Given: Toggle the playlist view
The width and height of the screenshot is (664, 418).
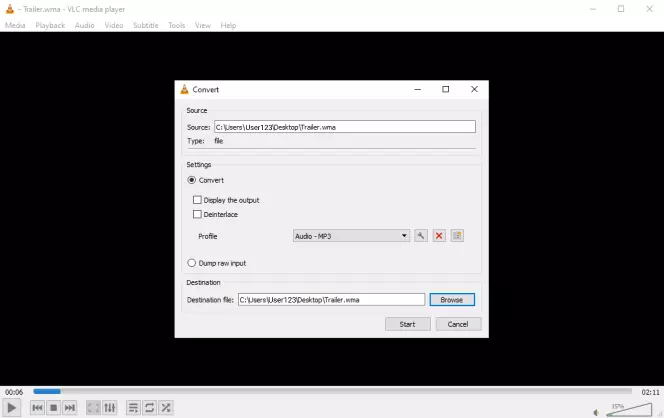Looking at the screenshot, I should tap(133, 408).
